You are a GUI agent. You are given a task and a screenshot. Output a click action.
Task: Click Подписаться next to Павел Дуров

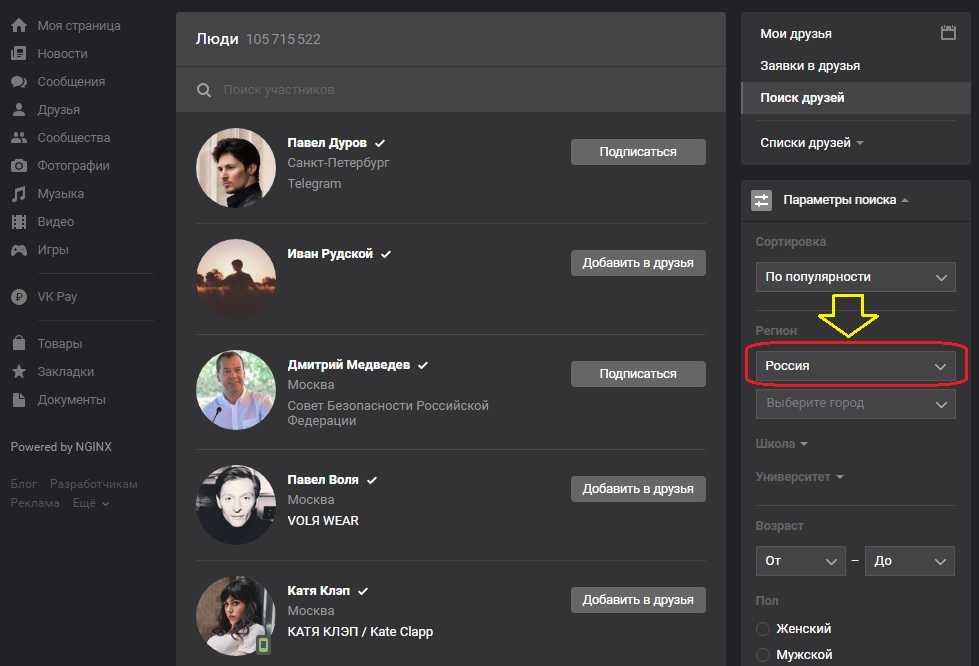(638, 152)
